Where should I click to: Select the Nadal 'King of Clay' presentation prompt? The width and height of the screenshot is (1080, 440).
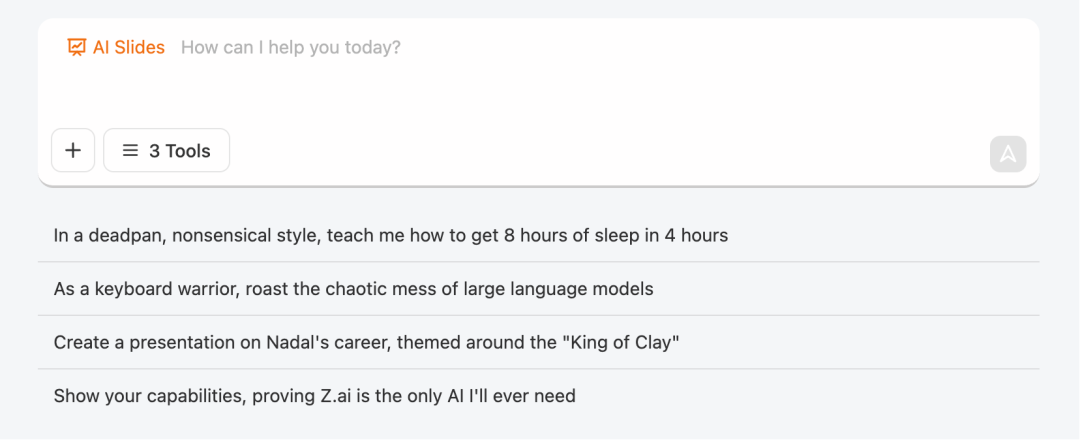(539, 342)
